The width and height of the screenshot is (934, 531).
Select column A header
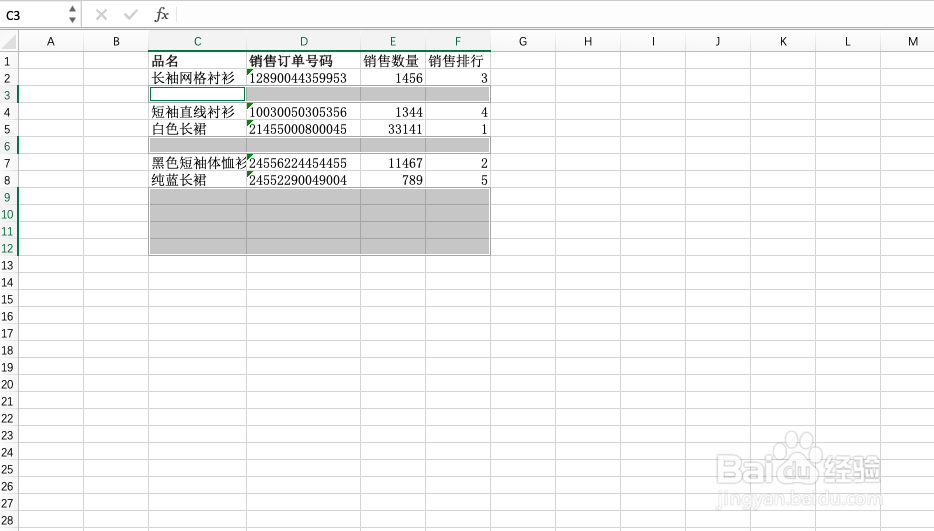(51, 42)
